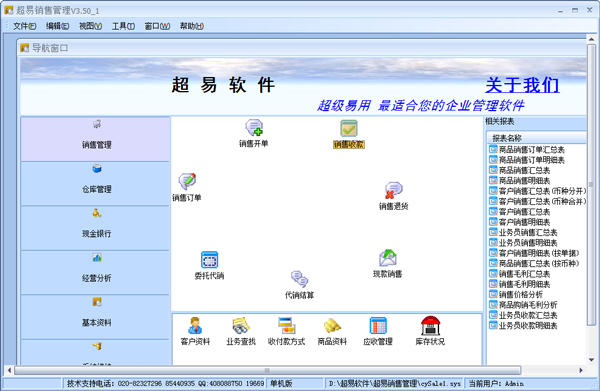Select 仓库管理 sidebar module
This screenshot has width=600, height=391.
coord(95,184)
